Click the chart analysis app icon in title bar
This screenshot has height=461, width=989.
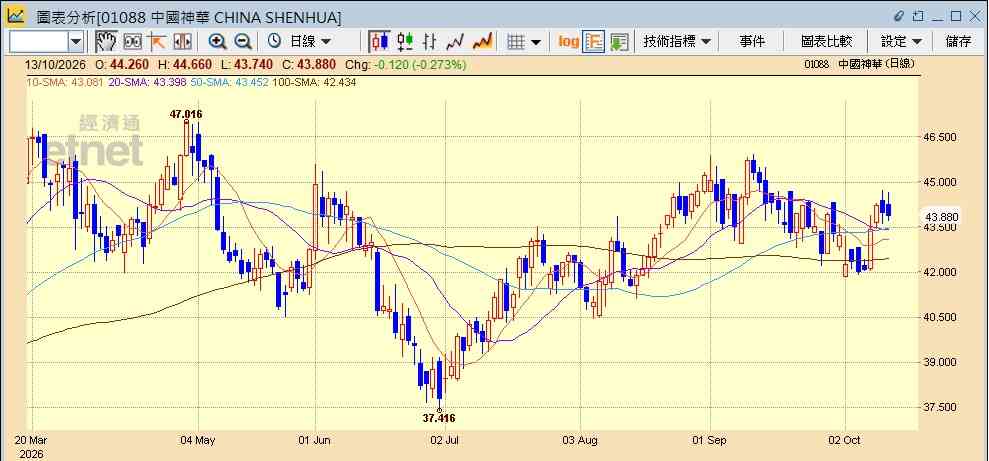coord(16,16)
